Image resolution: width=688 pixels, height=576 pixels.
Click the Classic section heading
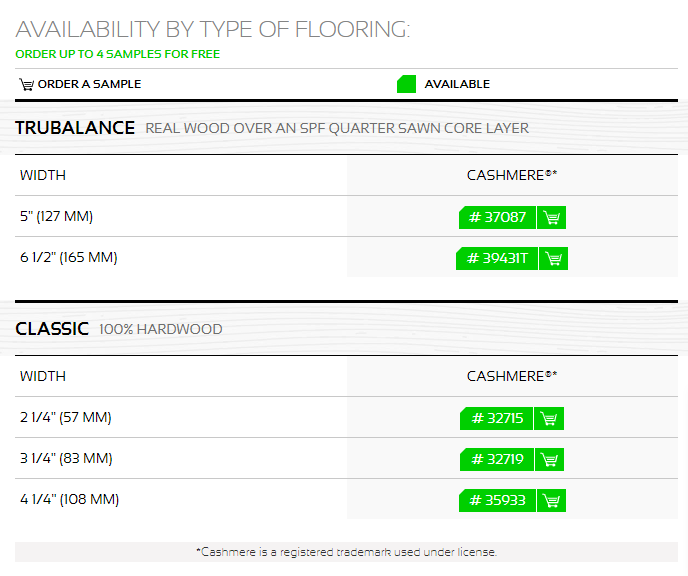(52, 329)
